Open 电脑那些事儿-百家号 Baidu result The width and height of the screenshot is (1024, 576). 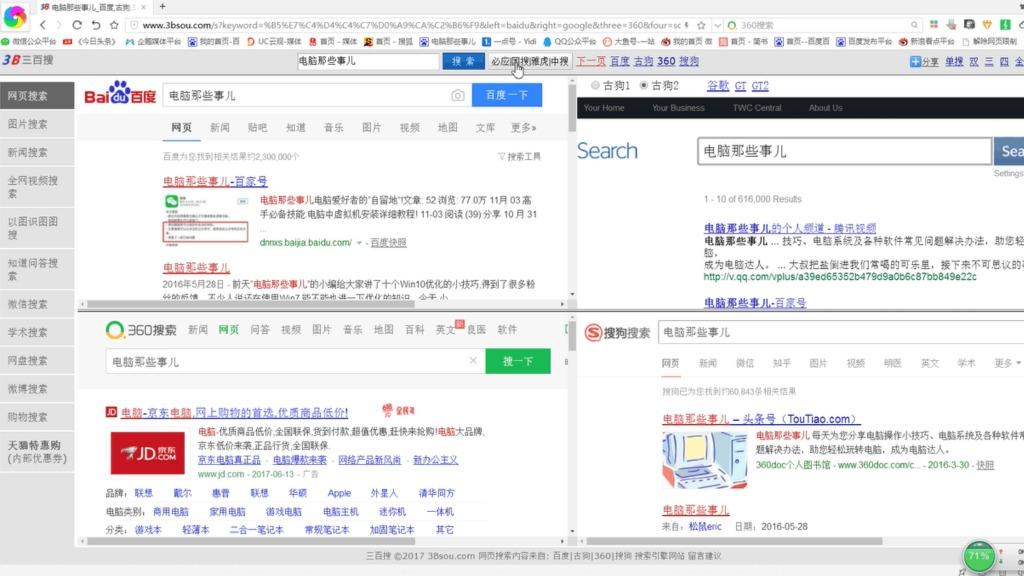[215, 182]
